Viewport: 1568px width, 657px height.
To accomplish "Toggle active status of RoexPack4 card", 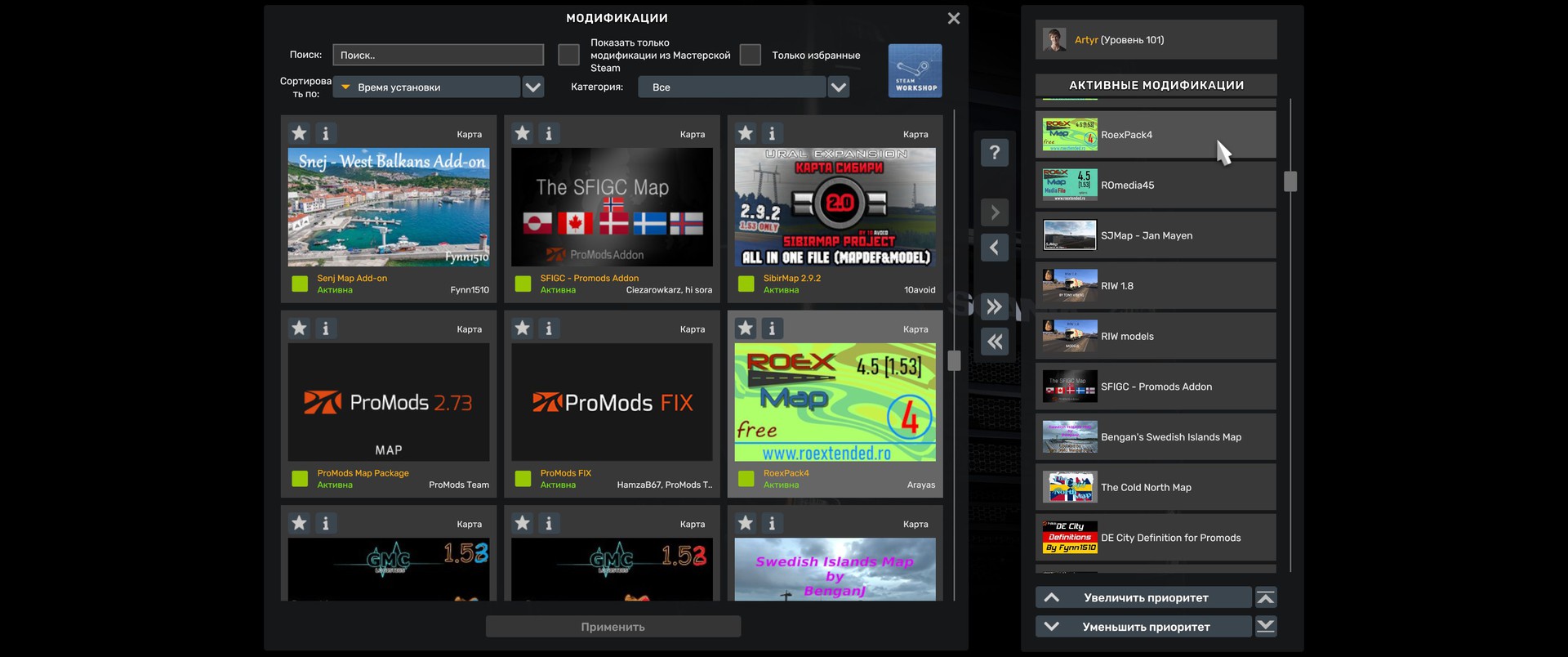I will pyautogui.click(x=746, y=479).
